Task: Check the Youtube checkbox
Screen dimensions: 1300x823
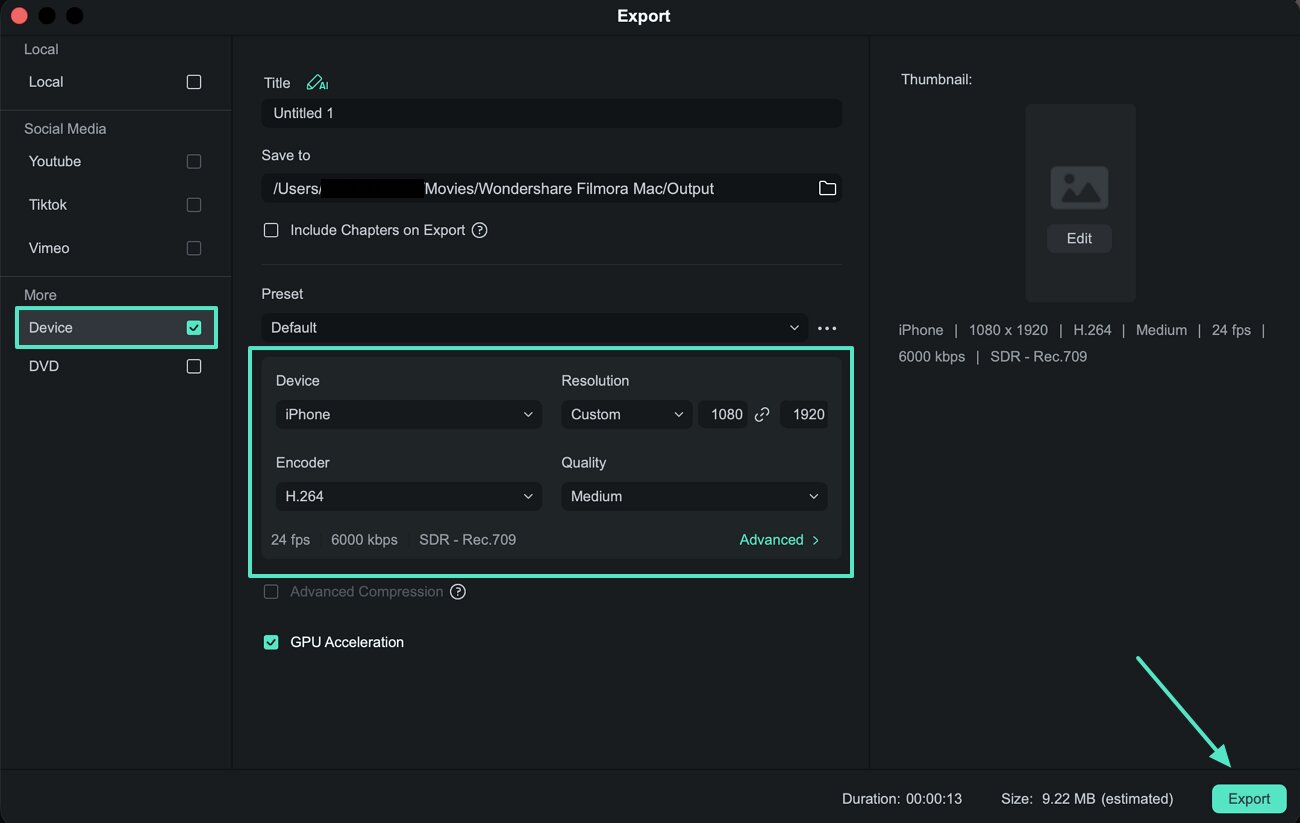Action: 194,161
